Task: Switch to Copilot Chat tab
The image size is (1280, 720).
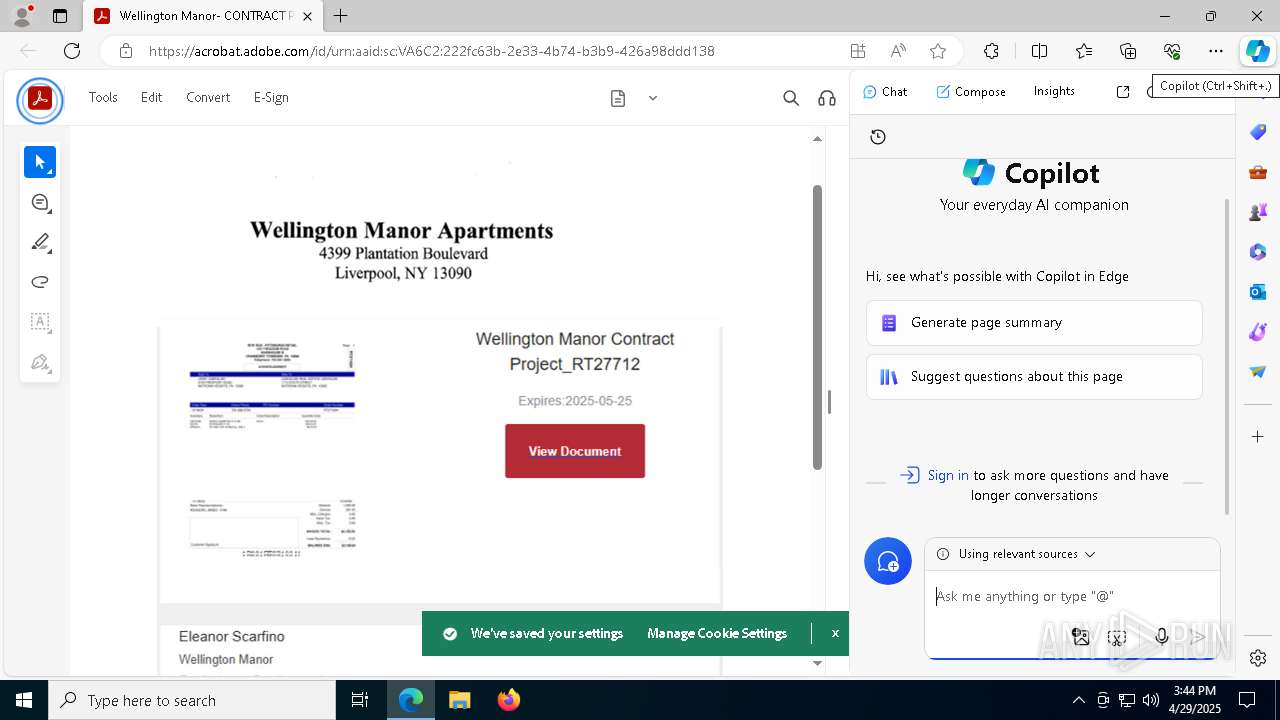Action: pos(885,91)
